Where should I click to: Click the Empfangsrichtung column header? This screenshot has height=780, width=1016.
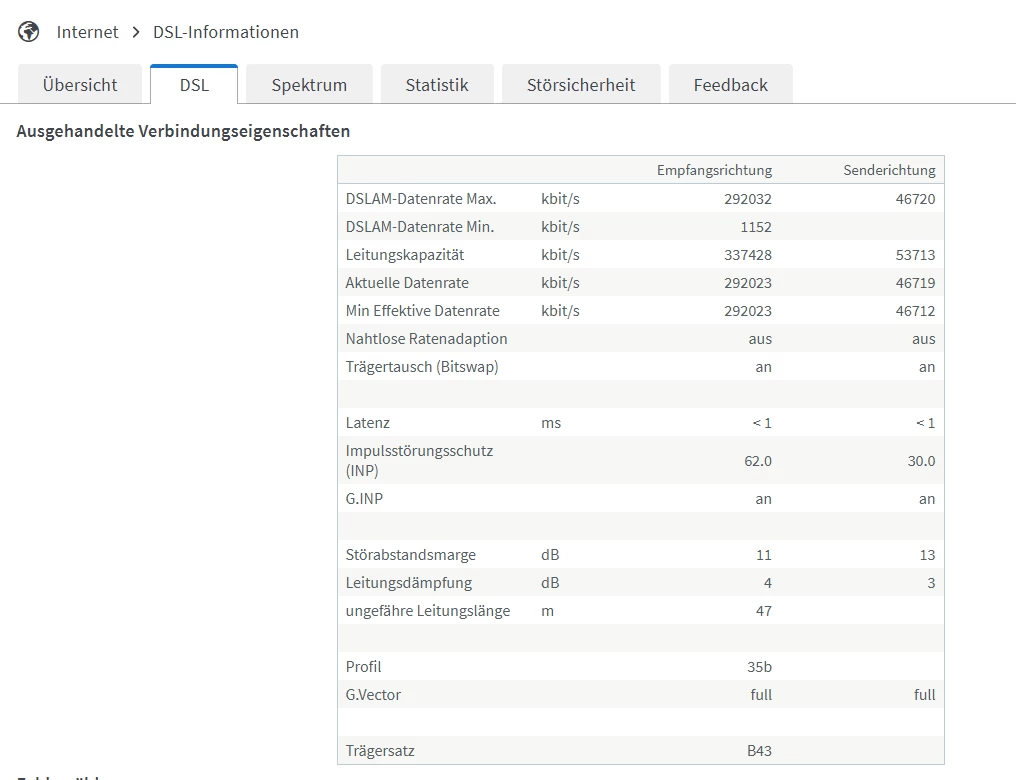pos(714,170)
